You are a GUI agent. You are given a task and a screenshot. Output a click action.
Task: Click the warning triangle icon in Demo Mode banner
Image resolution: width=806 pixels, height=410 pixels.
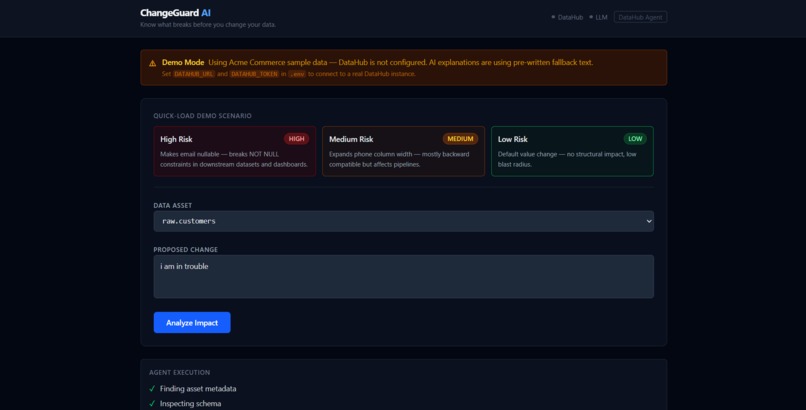153,63
